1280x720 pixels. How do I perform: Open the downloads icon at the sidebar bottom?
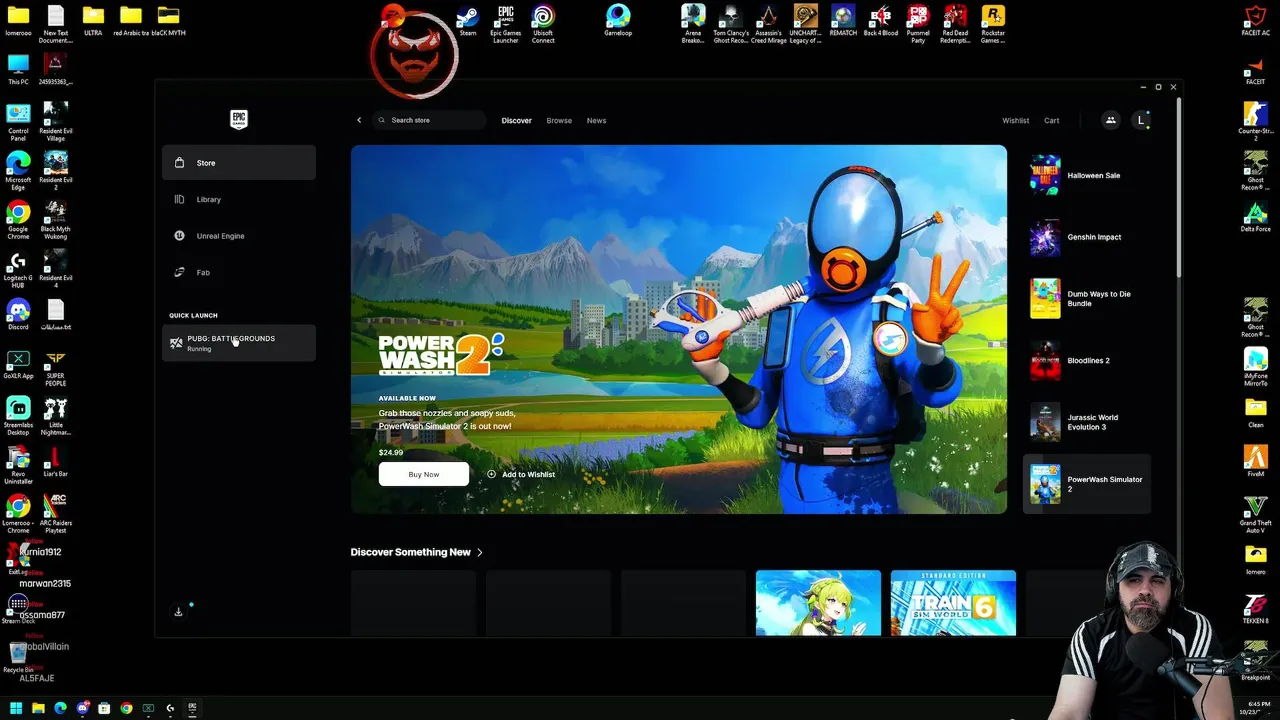[x=178, y=612]
